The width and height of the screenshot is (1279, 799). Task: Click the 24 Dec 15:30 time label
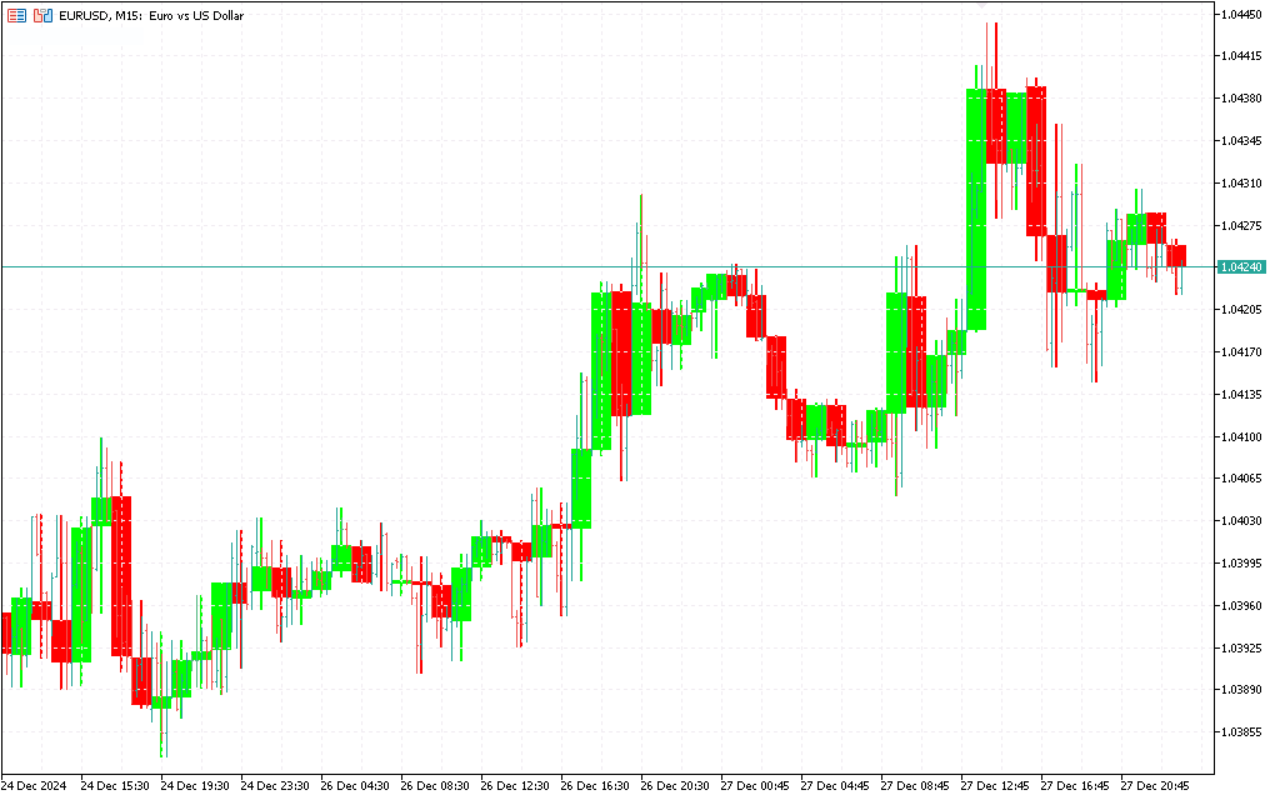pyautogui.click(x=115, y=786)
